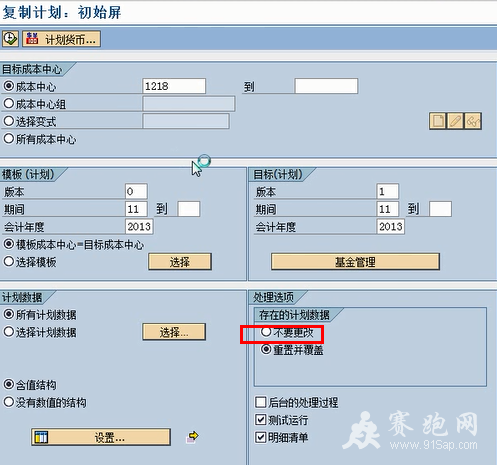Image resolution: width=497 pixels, height=465 pixels.
Task: Select the 选择模板 radio option
Action: (x=9, y=261)
